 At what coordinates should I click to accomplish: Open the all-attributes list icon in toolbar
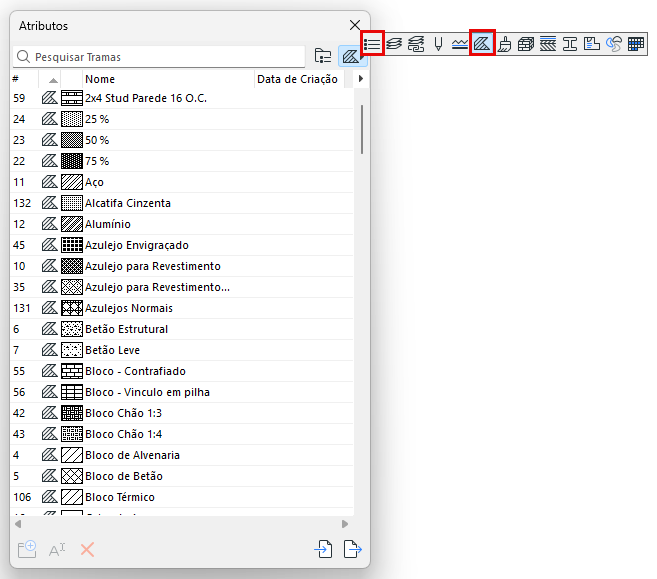point(372,44)
